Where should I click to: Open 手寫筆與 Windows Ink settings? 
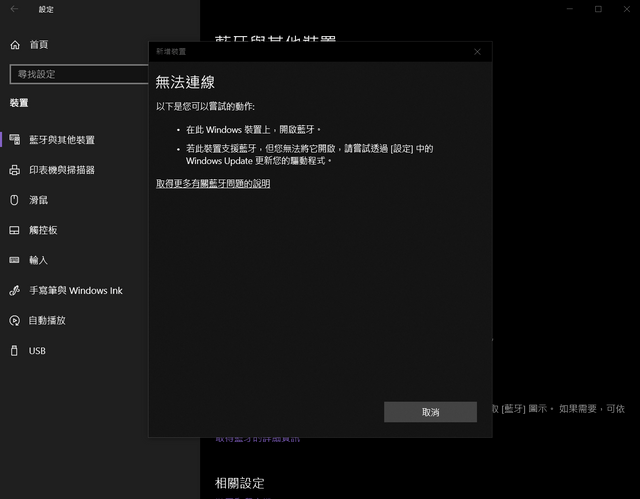click(x=76, y=291)
